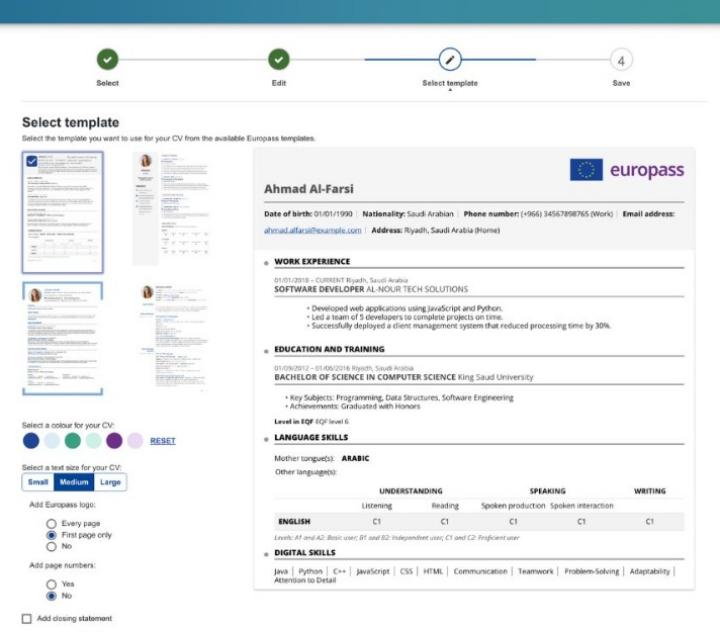Click BACHELOR OF SCIENCE IN COMPUTER SCIENCE text

click(365, 377)
